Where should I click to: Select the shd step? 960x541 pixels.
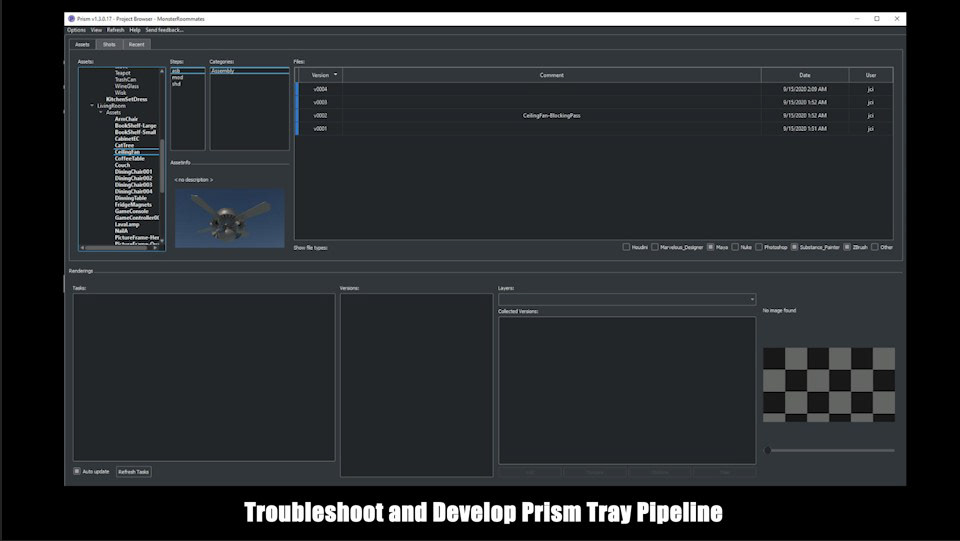187,84
